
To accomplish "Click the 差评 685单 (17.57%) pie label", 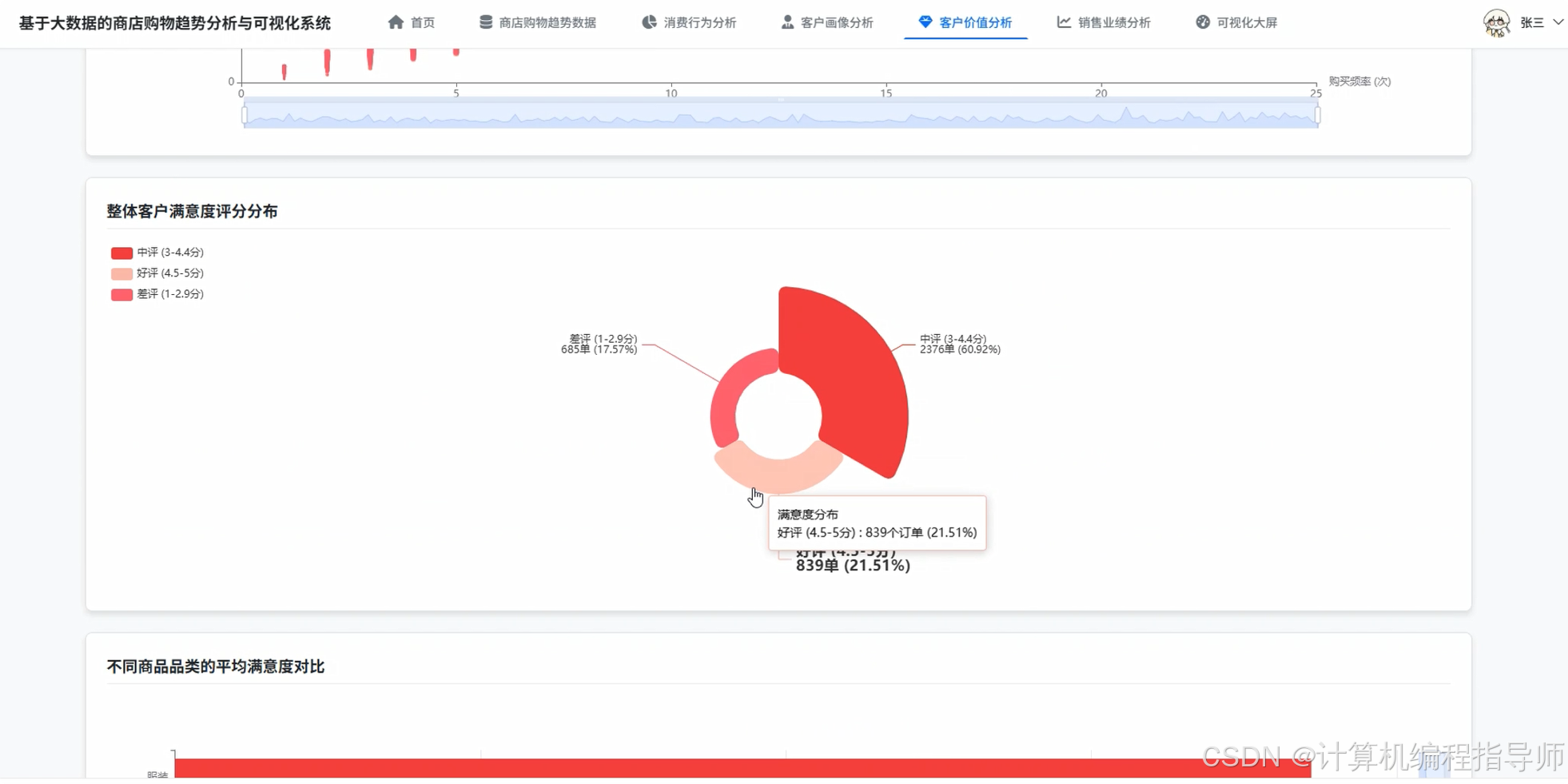I will [x=599, y=344].
